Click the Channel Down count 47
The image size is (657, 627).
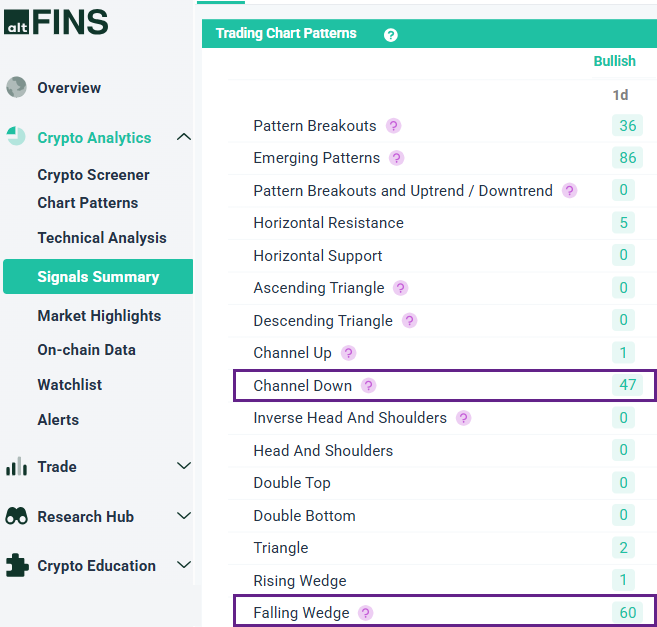(627, 385)
